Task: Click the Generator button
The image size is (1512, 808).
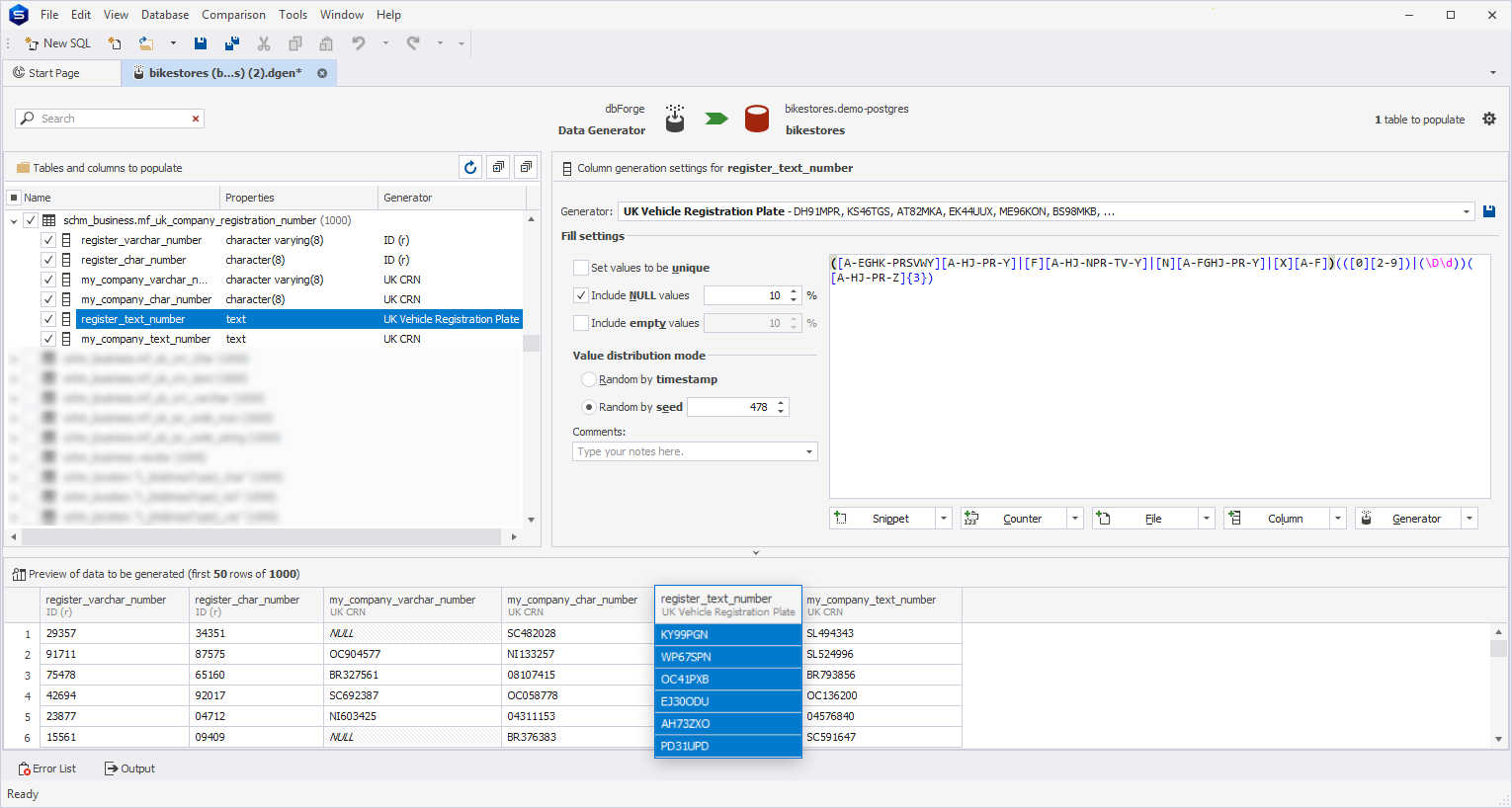Action: tap(1408, 519)
